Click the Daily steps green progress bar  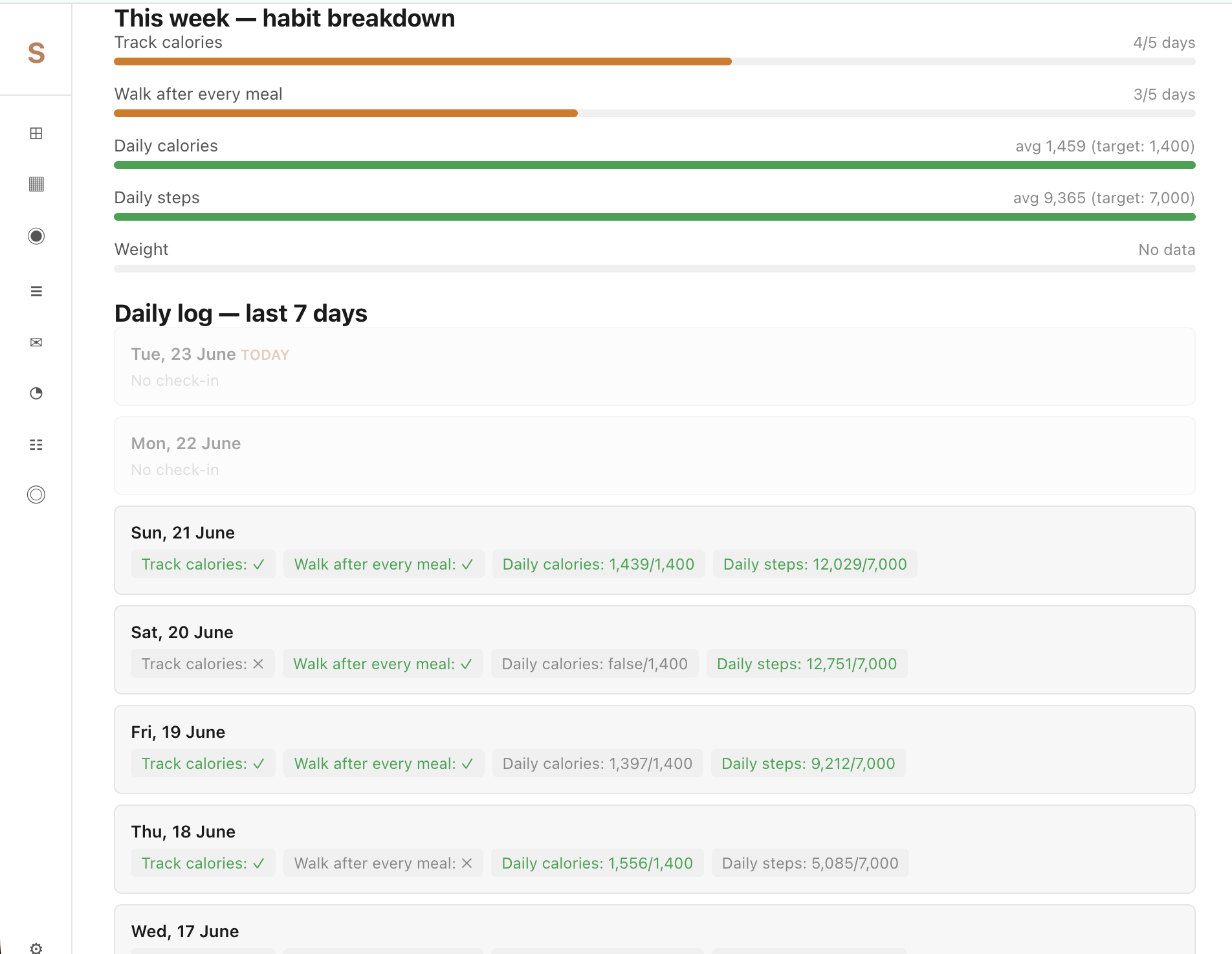[x=654, y=217]
